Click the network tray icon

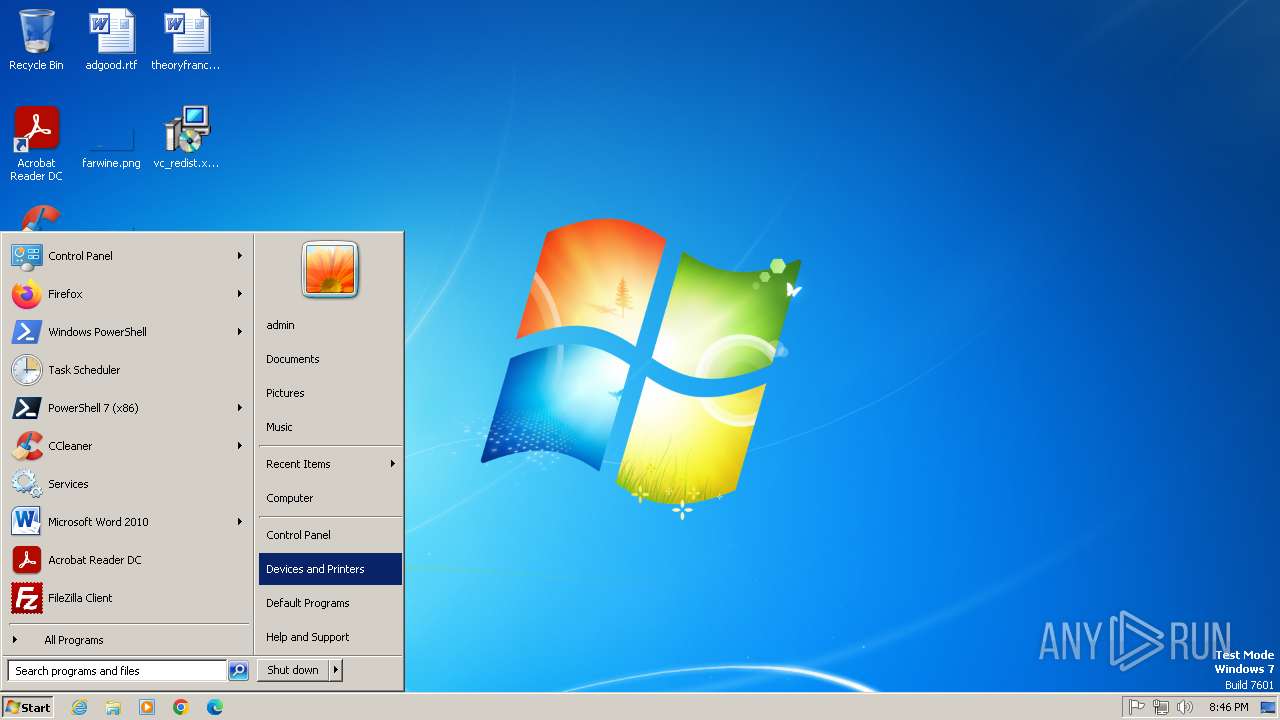coord(1160,707)
